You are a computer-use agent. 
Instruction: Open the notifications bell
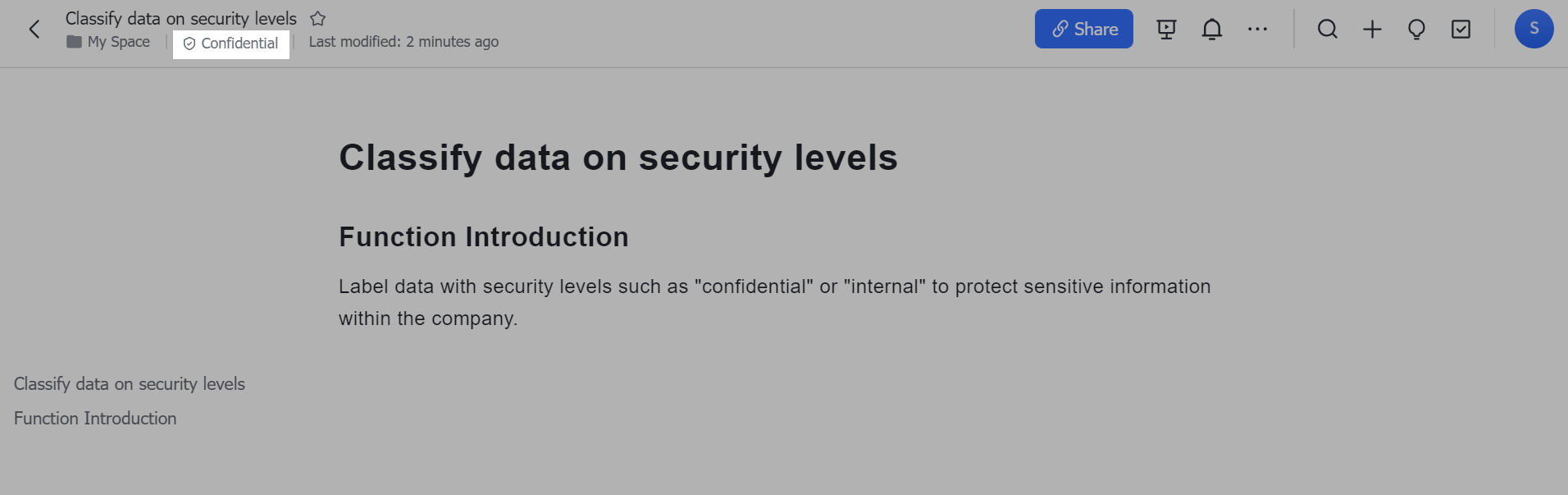pos(1212,29)
